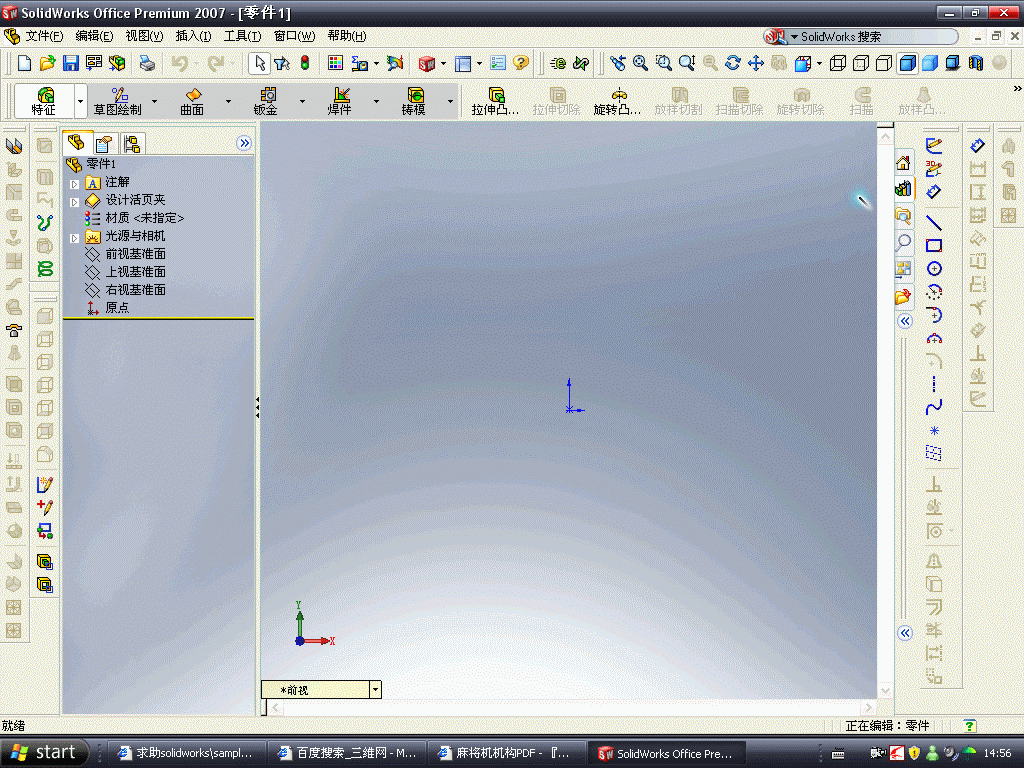
Task: Click the yellow question mark help icon
Action: pyautogui.click(x=520, y=63)
